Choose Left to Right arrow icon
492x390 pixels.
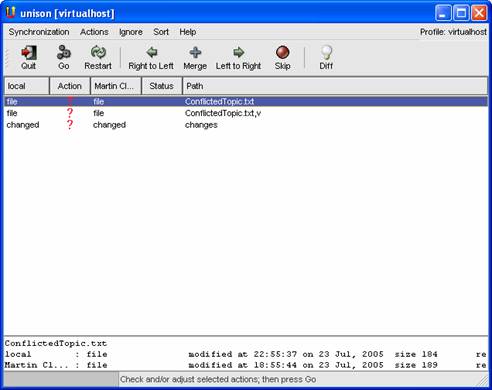point(238,52)
